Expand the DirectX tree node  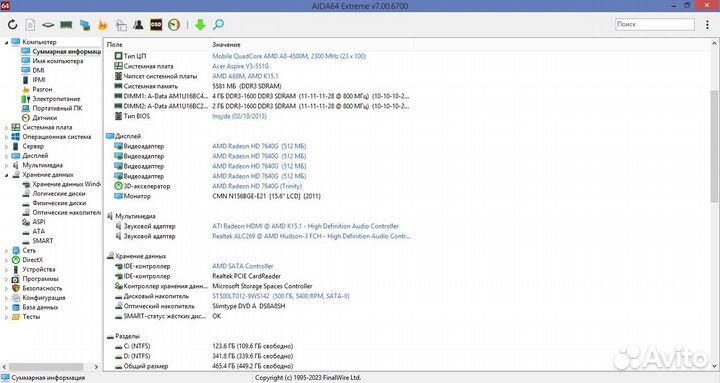(x=6, y=260)
